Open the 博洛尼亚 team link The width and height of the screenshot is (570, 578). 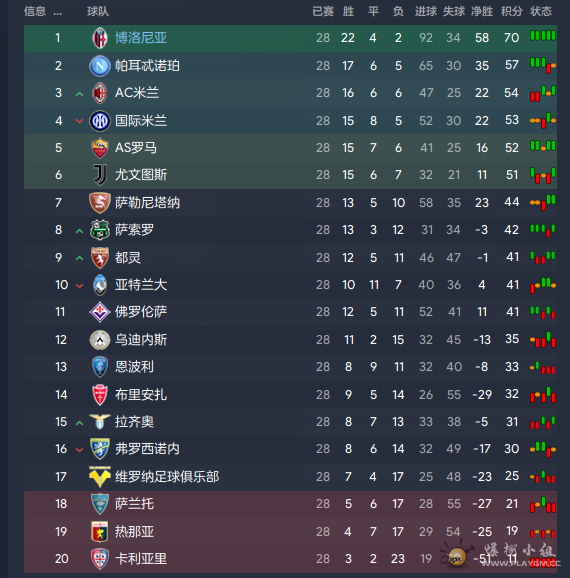141,38
